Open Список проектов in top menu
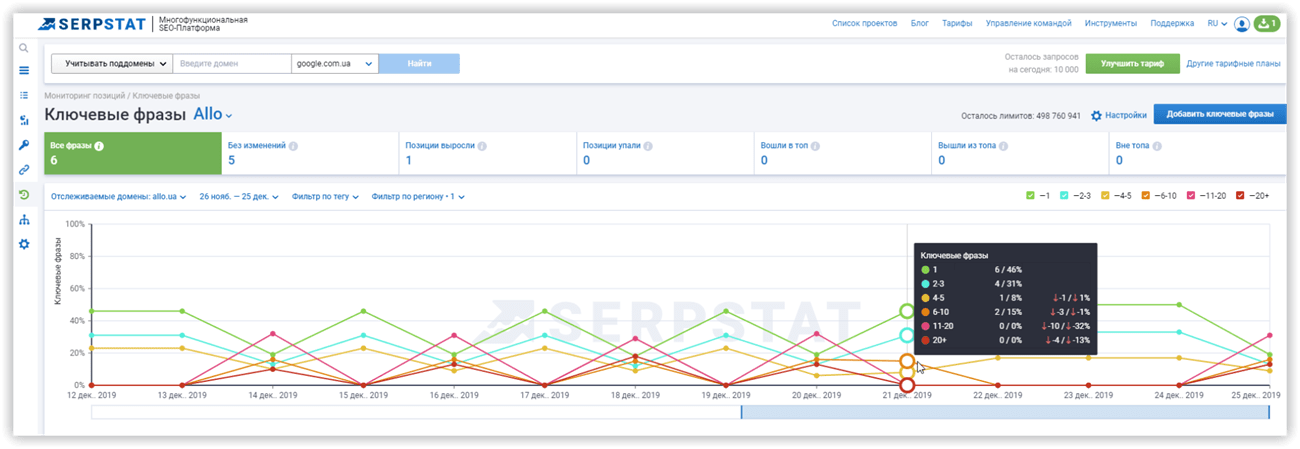 [x=864, y=23]
